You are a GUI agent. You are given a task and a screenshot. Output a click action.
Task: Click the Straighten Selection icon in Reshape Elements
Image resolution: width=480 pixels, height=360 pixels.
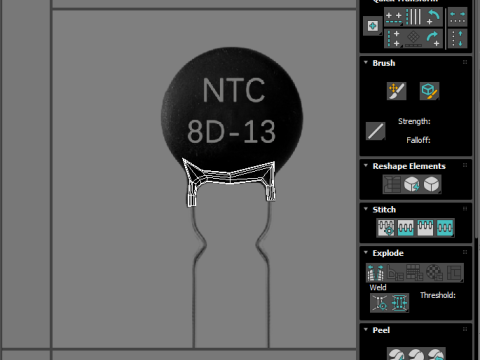393,184
